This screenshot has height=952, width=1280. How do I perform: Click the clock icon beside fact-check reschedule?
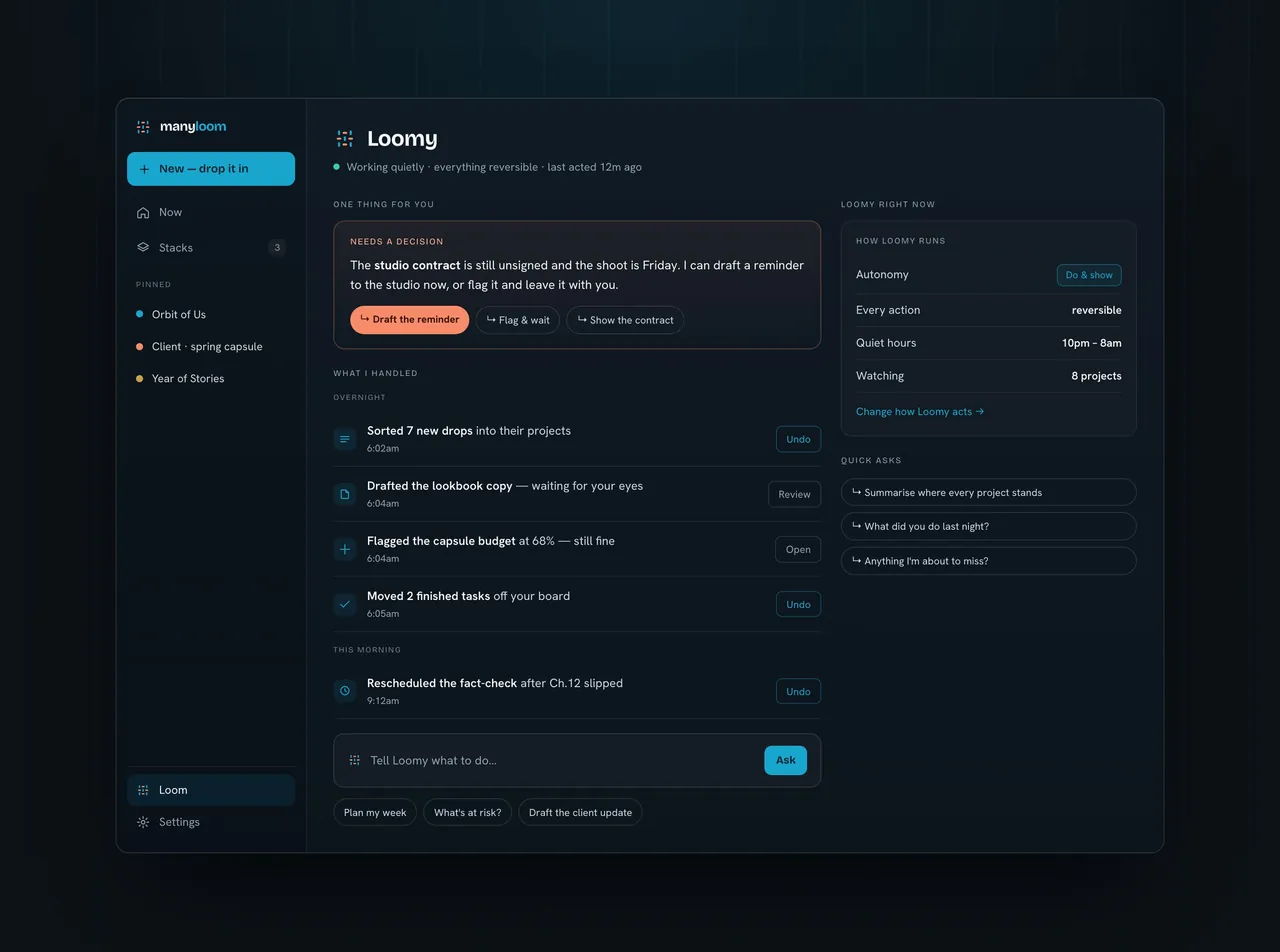[345, 691]
